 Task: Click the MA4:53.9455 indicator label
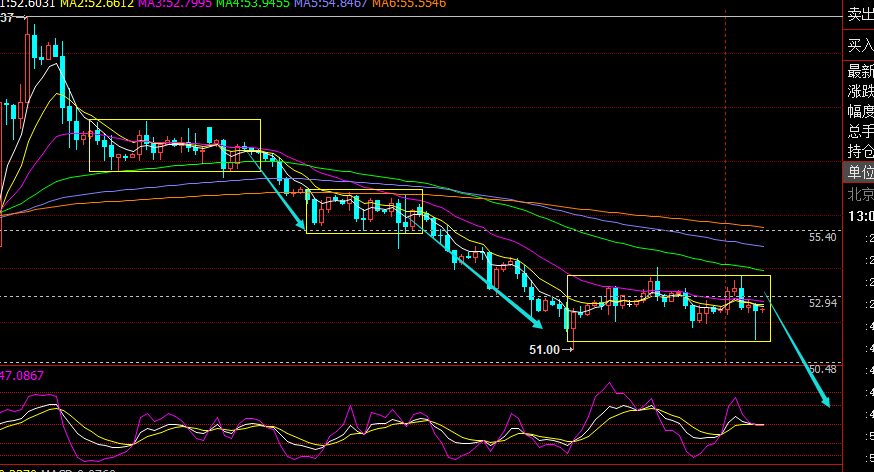coord(253,3)
